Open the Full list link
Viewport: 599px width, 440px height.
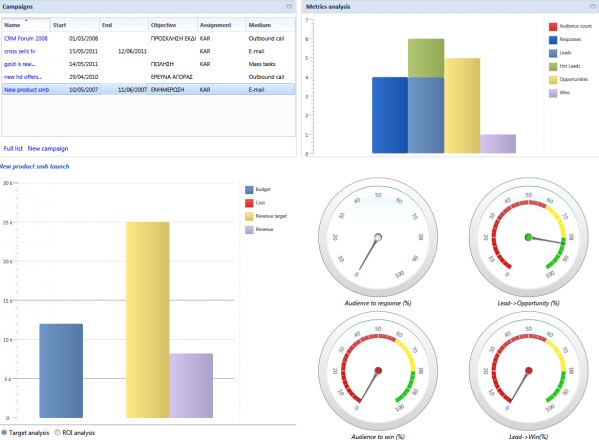(13, 149)
